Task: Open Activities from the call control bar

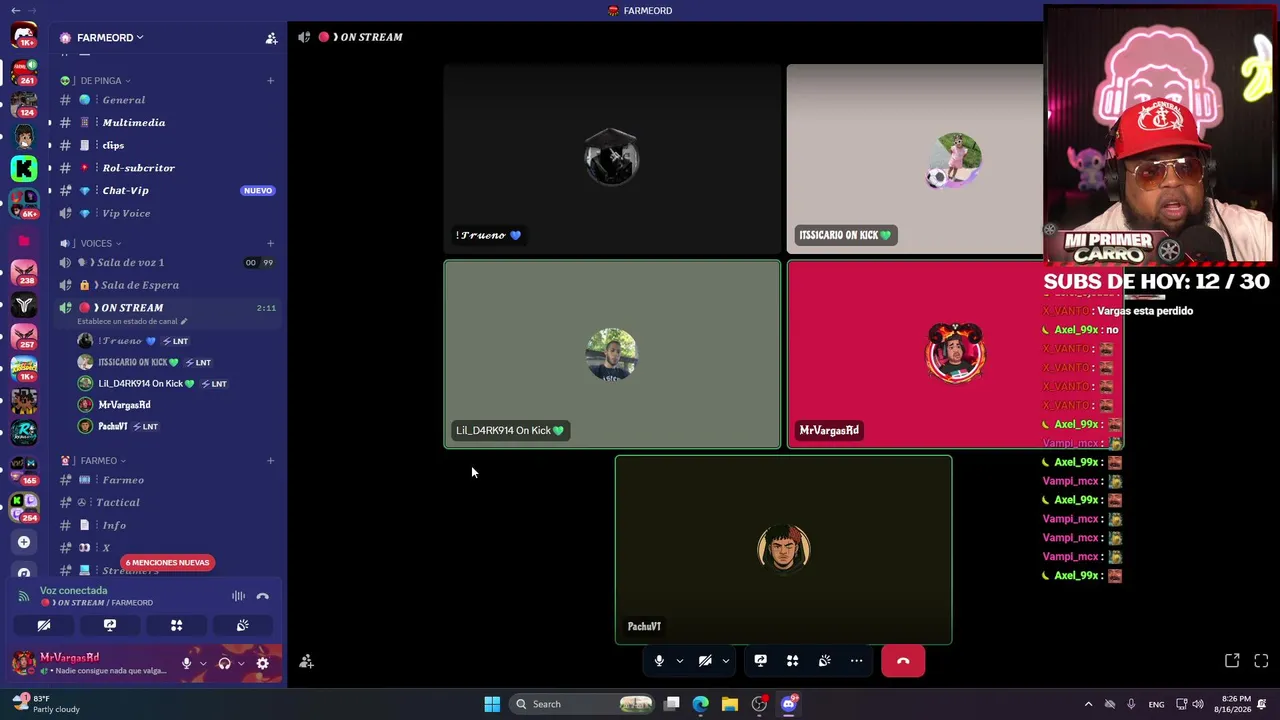Action: point(793,661)
